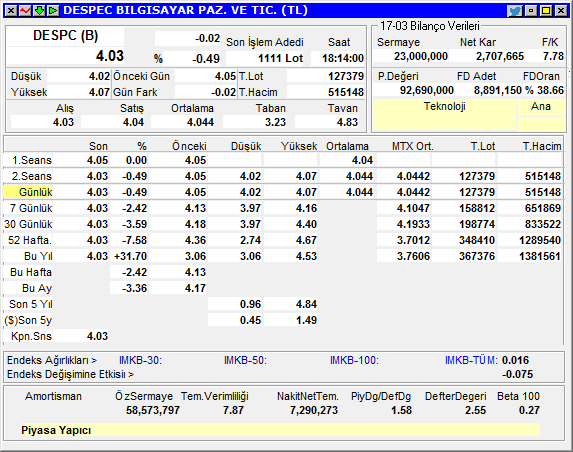The width and height of the screenshot is (573, 452).
Task: Click the Net Kar value 2,707,665
Action: [x=500, y=56]
